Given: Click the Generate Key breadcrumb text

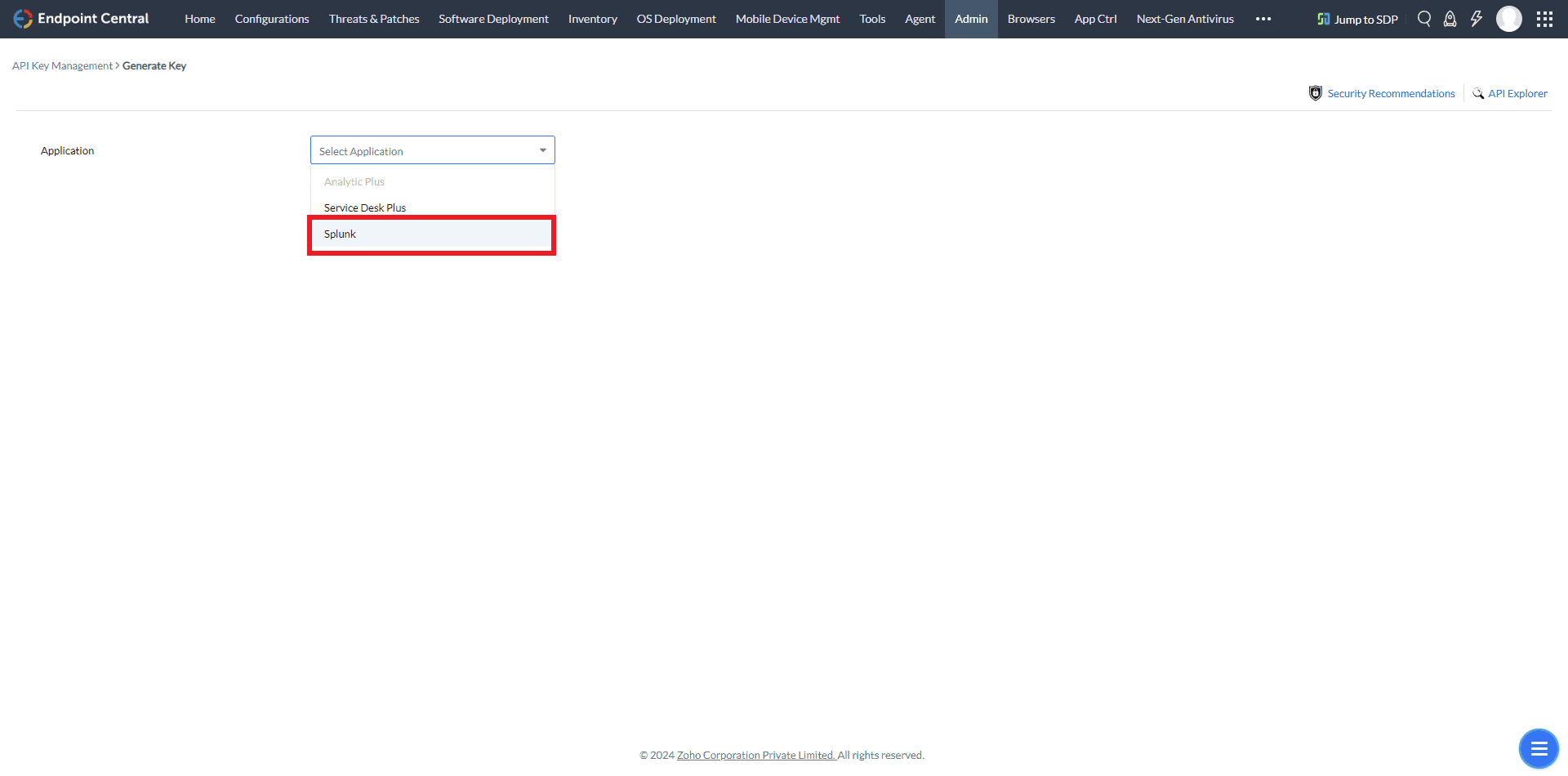Looking at the screenshot, I should [x=154, y=65].
